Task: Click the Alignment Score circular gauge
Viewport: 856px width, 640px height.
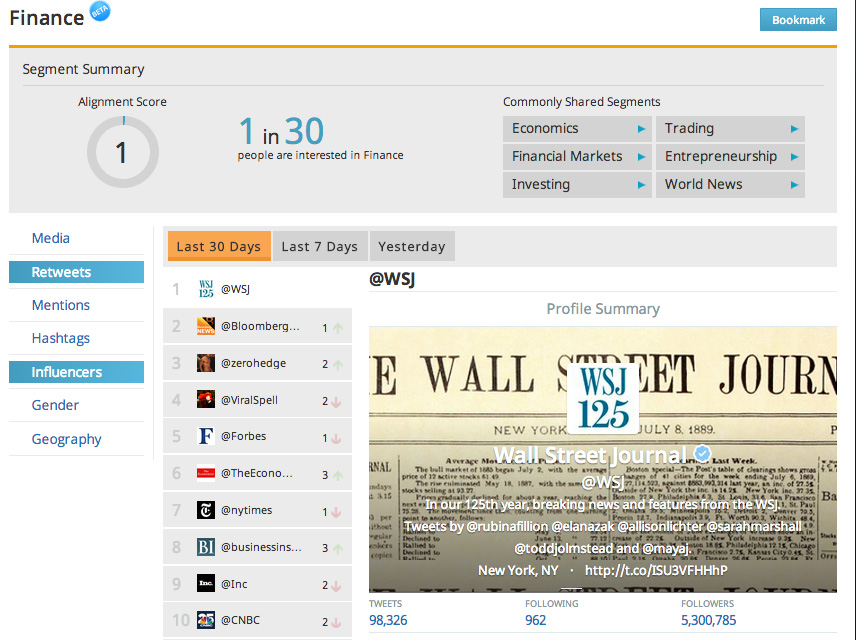Action: pyautogui.click(x=123, y=152)
